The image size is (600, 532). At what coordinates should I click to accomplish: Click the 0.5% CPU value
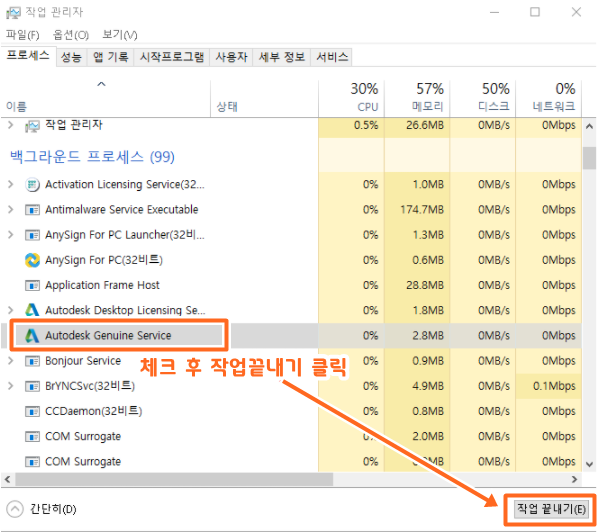[366, 125]
